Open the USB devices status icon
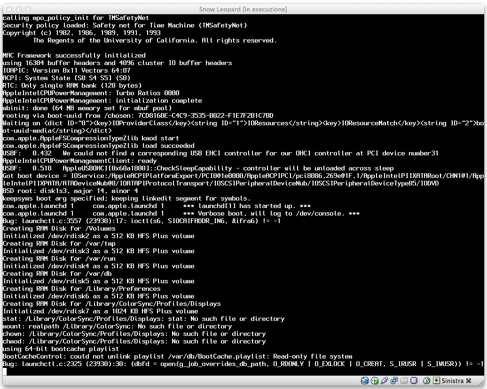 384,380
